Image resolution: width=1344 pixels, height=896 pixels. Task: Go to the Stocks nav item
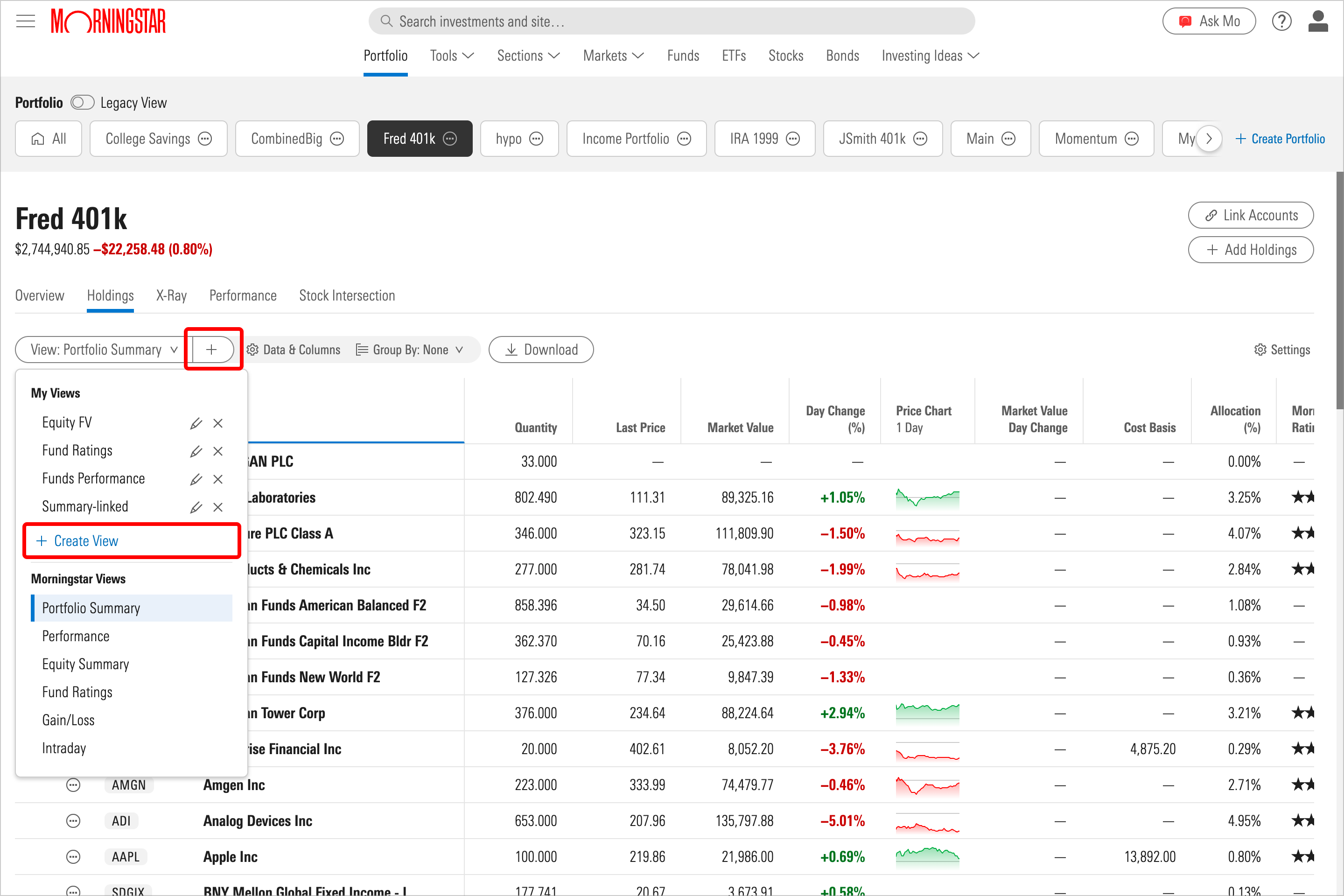(786, 56)
